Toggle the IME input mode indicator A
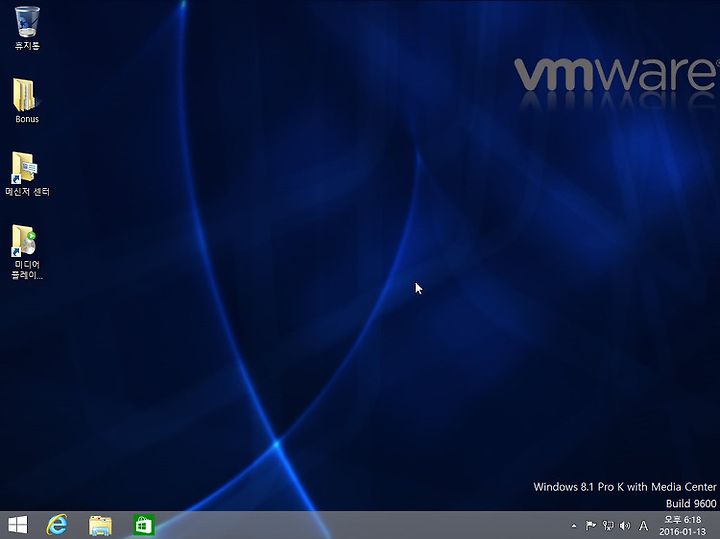Viewport: 720px width, 539px height. [643, 526]
